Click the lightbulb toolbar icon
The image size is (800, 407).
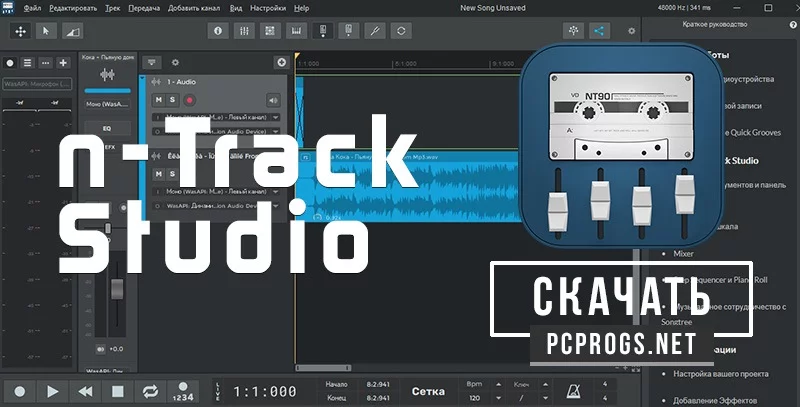[x=573, y=31]
